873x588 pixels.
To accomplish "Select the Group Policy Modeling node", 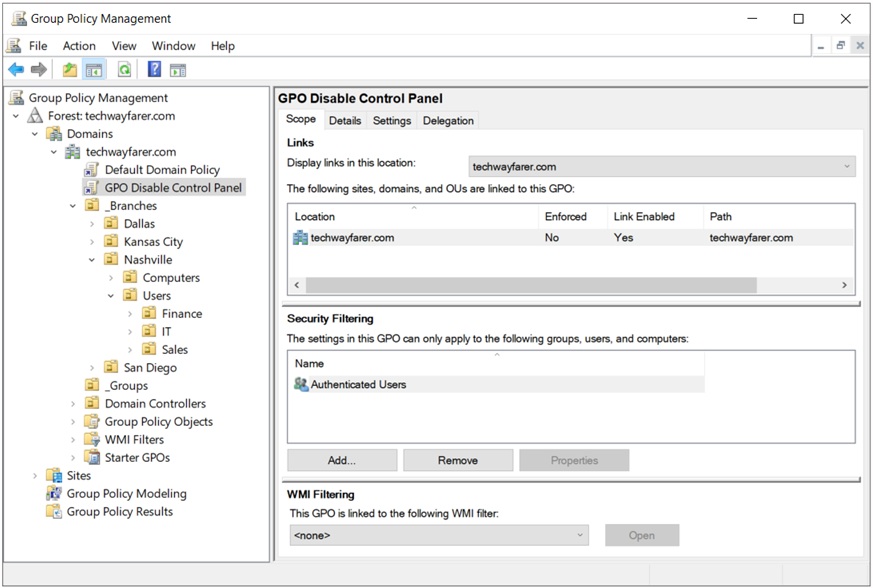I will coord(126,493).
